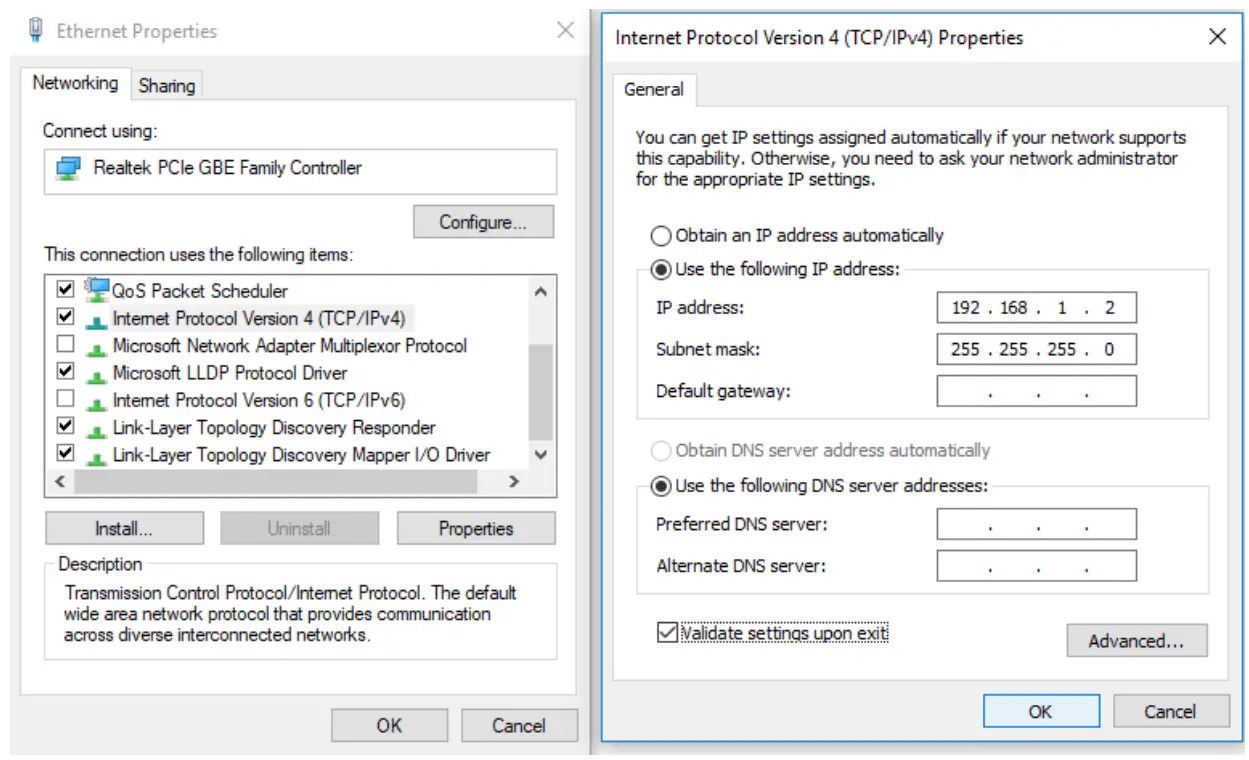Select Obtain an IP address automatically
Screen dimensions: 1249x760
[661, 236]
